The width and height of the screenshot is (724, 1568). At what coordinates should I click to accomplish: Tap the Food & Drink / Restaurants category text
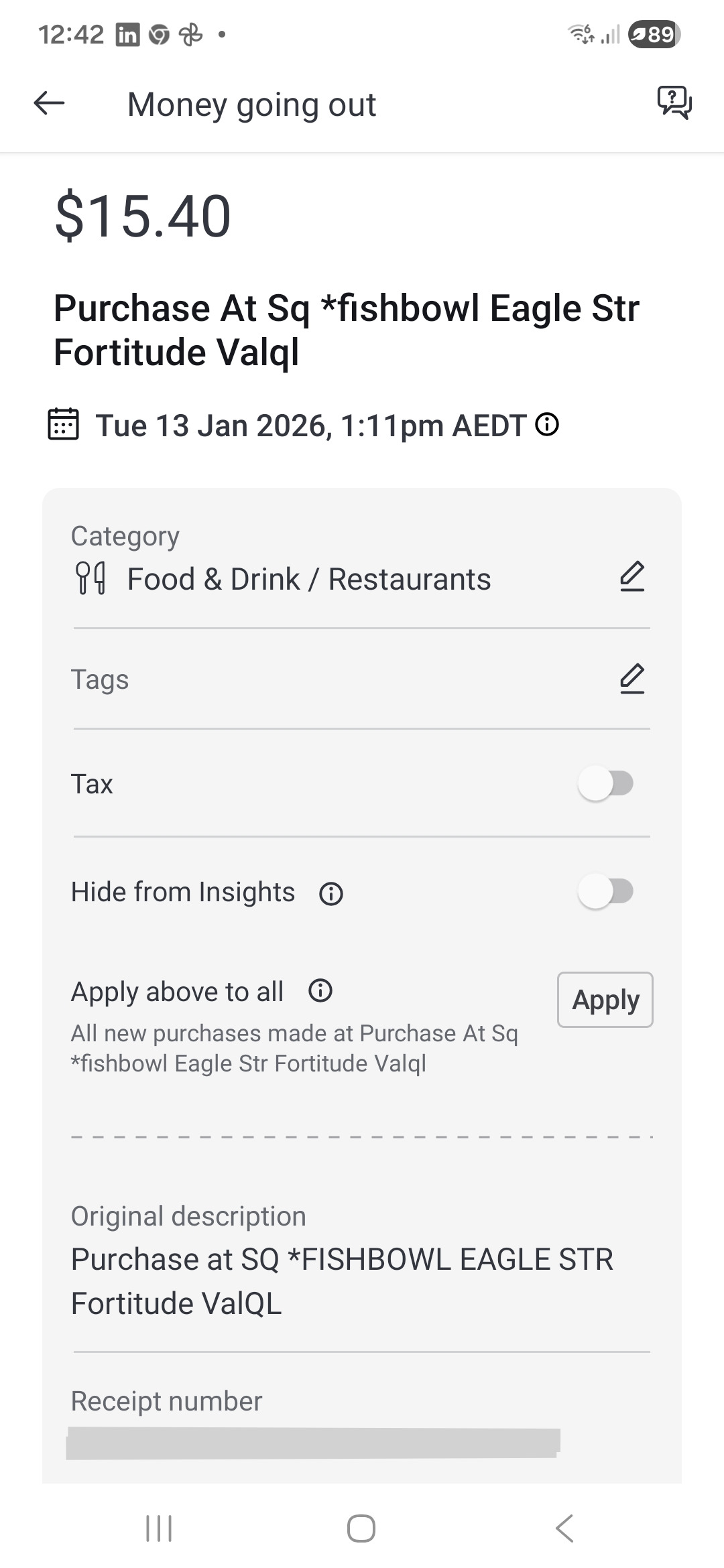pos(308,580)
